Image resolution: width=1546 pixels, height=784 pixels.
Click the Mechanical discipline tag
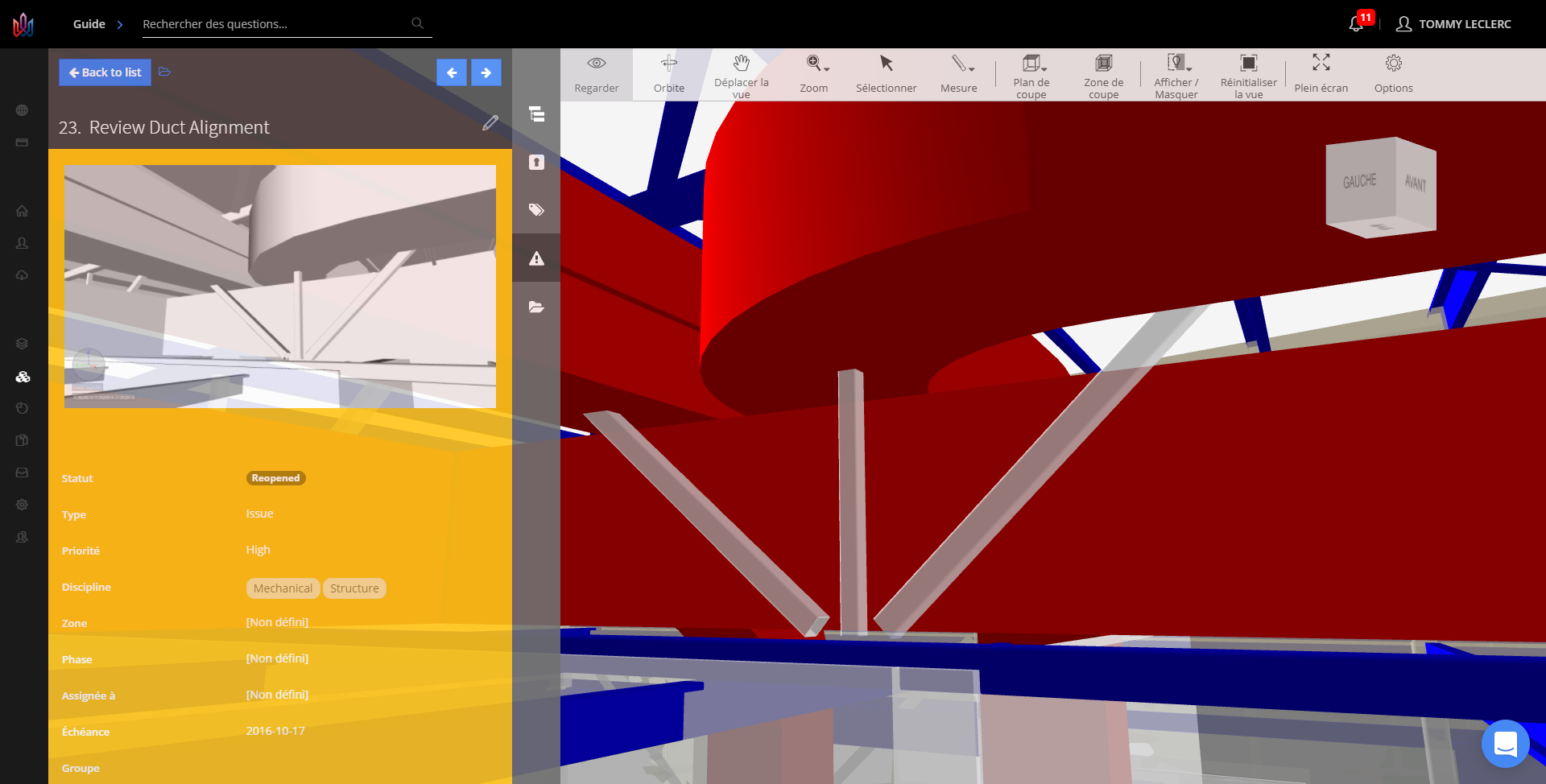pyautogui.click(x=283, y=588)
